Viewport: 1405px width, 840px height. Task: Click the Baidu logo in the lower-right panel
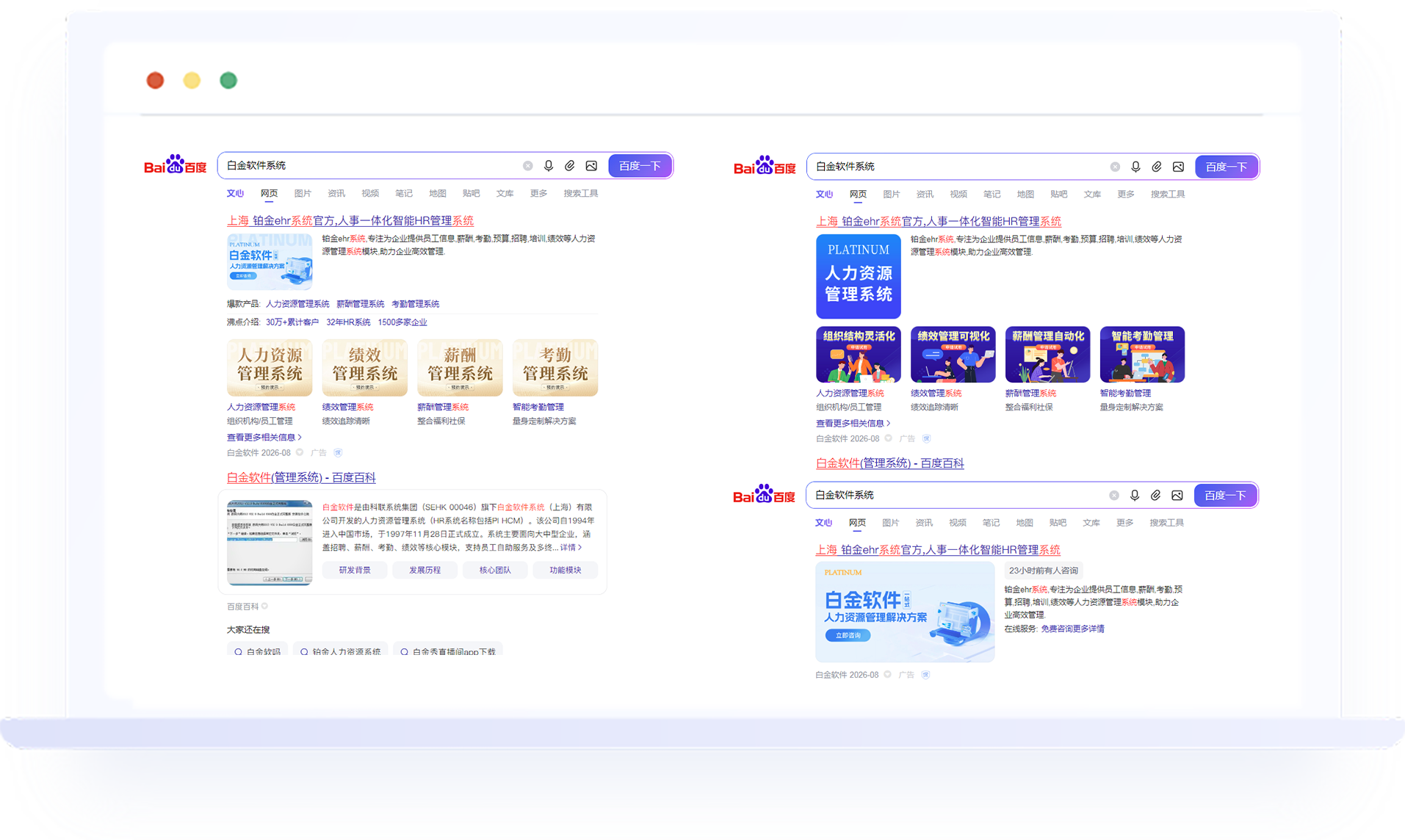[764, 494]
